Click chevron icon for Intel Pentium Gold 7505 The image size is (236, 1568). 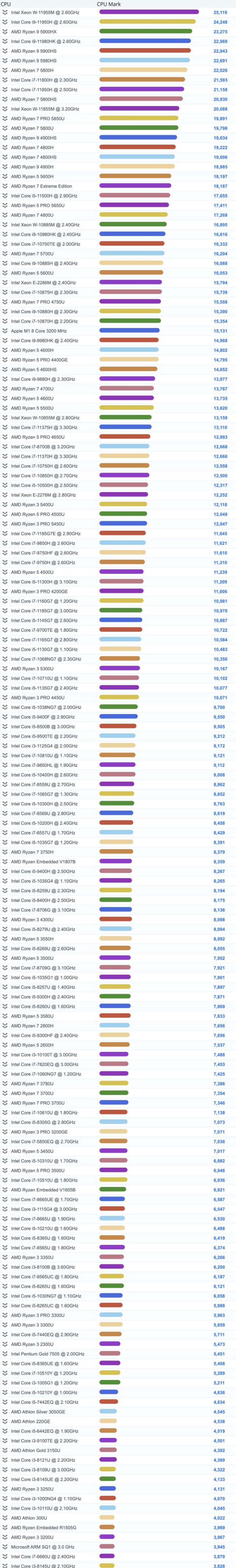click(5, 1354)
